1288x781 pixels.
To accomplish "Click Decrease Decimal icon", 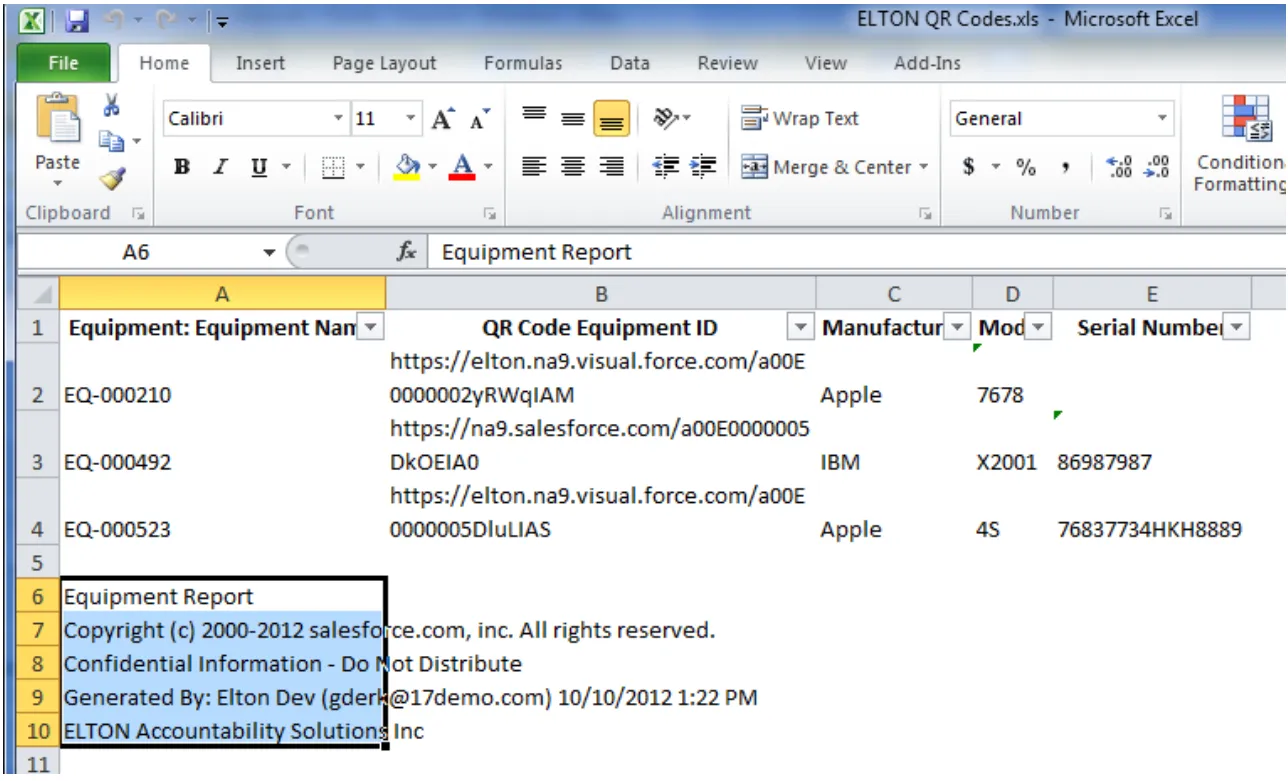I will [1157, 167].
